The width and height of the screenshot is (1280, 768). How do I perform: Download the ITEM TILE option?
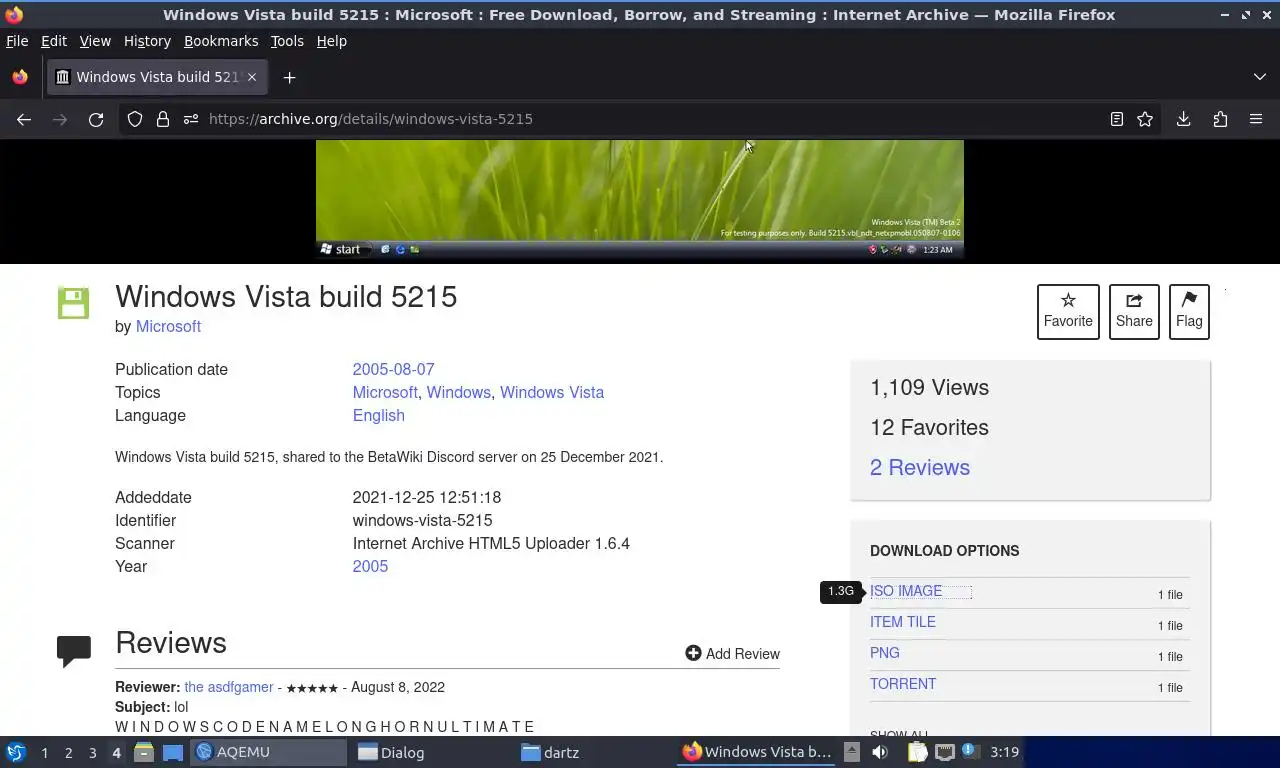[x=903, y=622]
